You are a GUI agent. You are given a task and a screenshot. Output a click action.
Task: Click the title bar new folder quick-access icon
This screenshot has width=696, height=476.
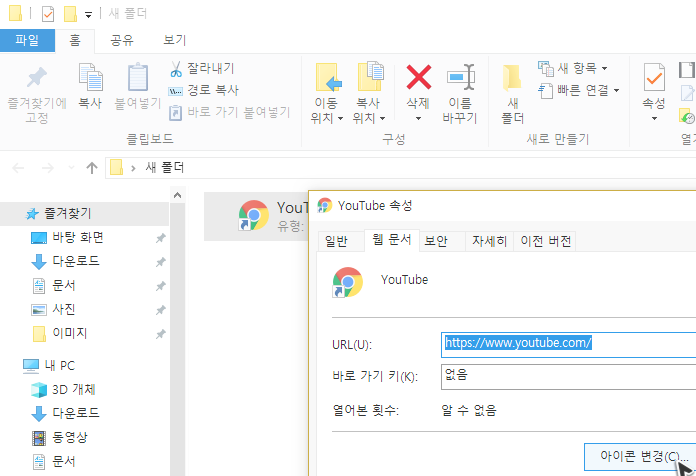pos(70,14)
